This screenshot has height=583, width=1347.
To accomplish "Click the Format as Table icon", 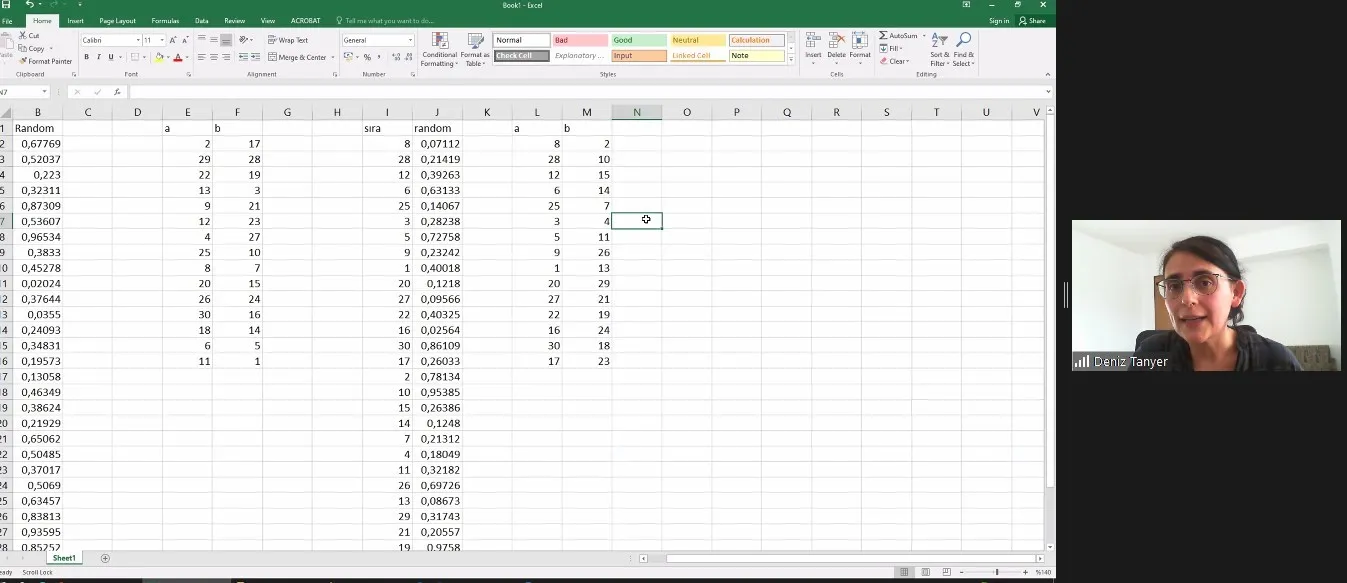I will point(476,48).
